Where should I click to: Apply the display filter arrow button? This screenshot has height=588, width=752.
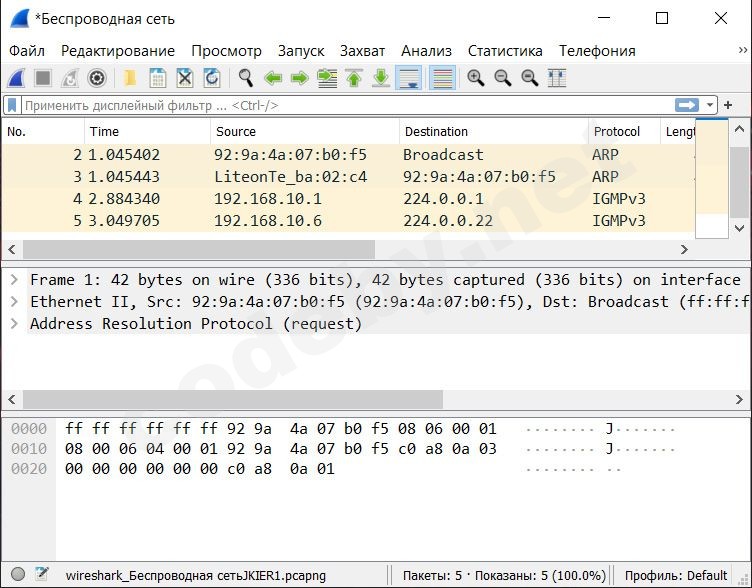687,105
